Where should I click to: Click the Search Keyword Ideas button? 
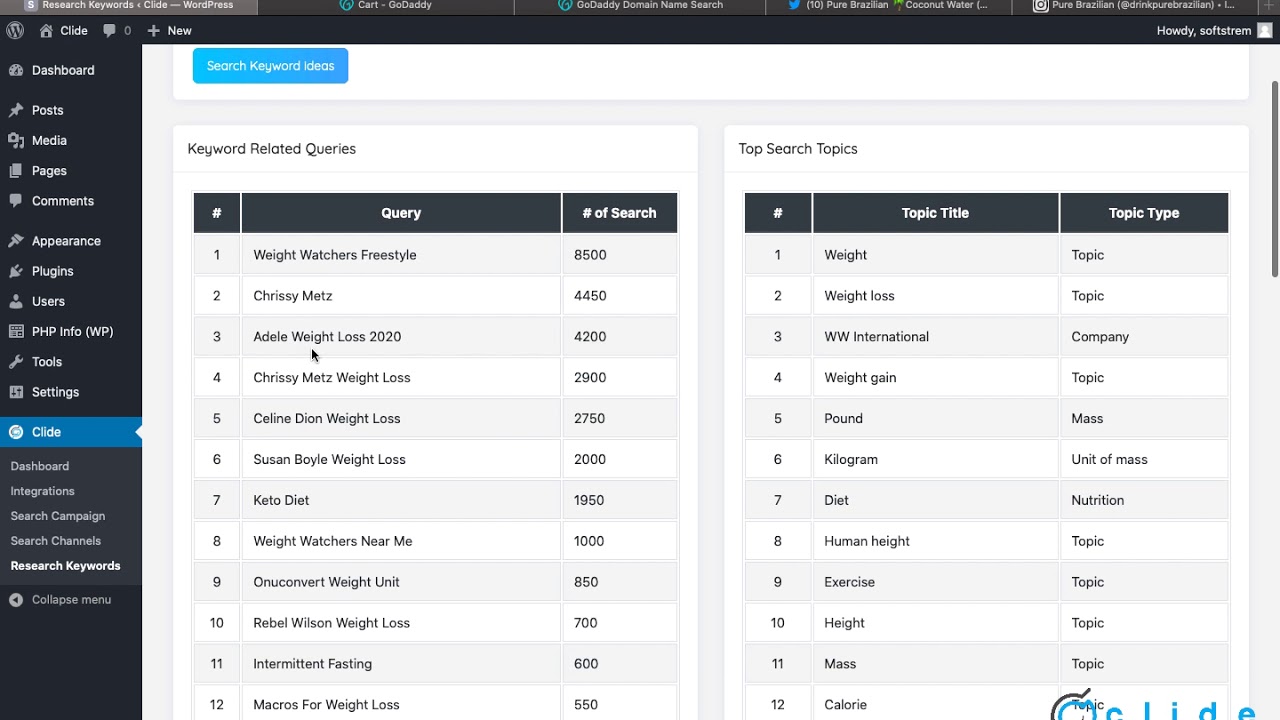270,66
